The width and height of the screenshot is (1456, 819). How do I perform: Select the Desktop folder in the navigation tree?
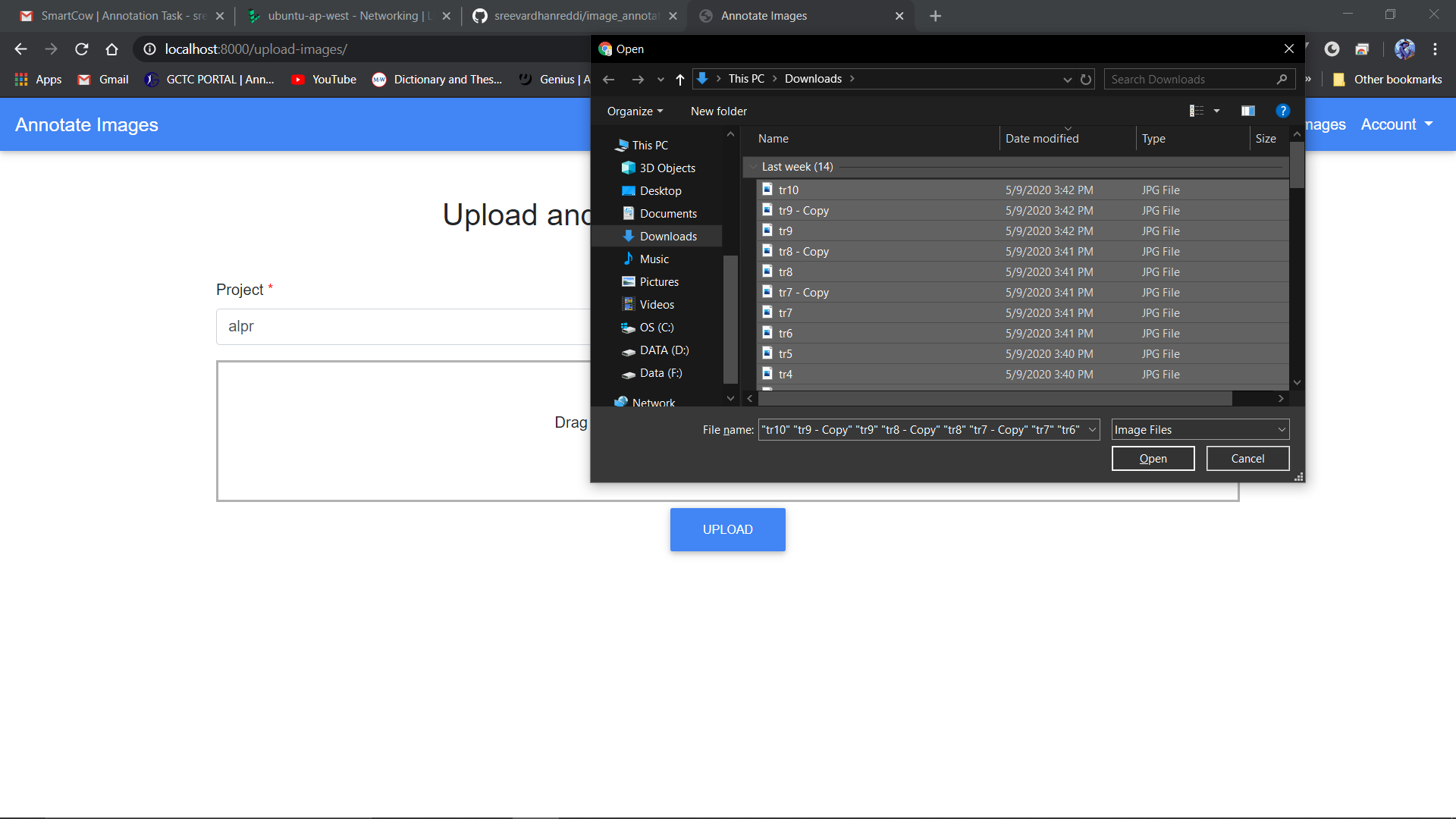coord(660,191)
